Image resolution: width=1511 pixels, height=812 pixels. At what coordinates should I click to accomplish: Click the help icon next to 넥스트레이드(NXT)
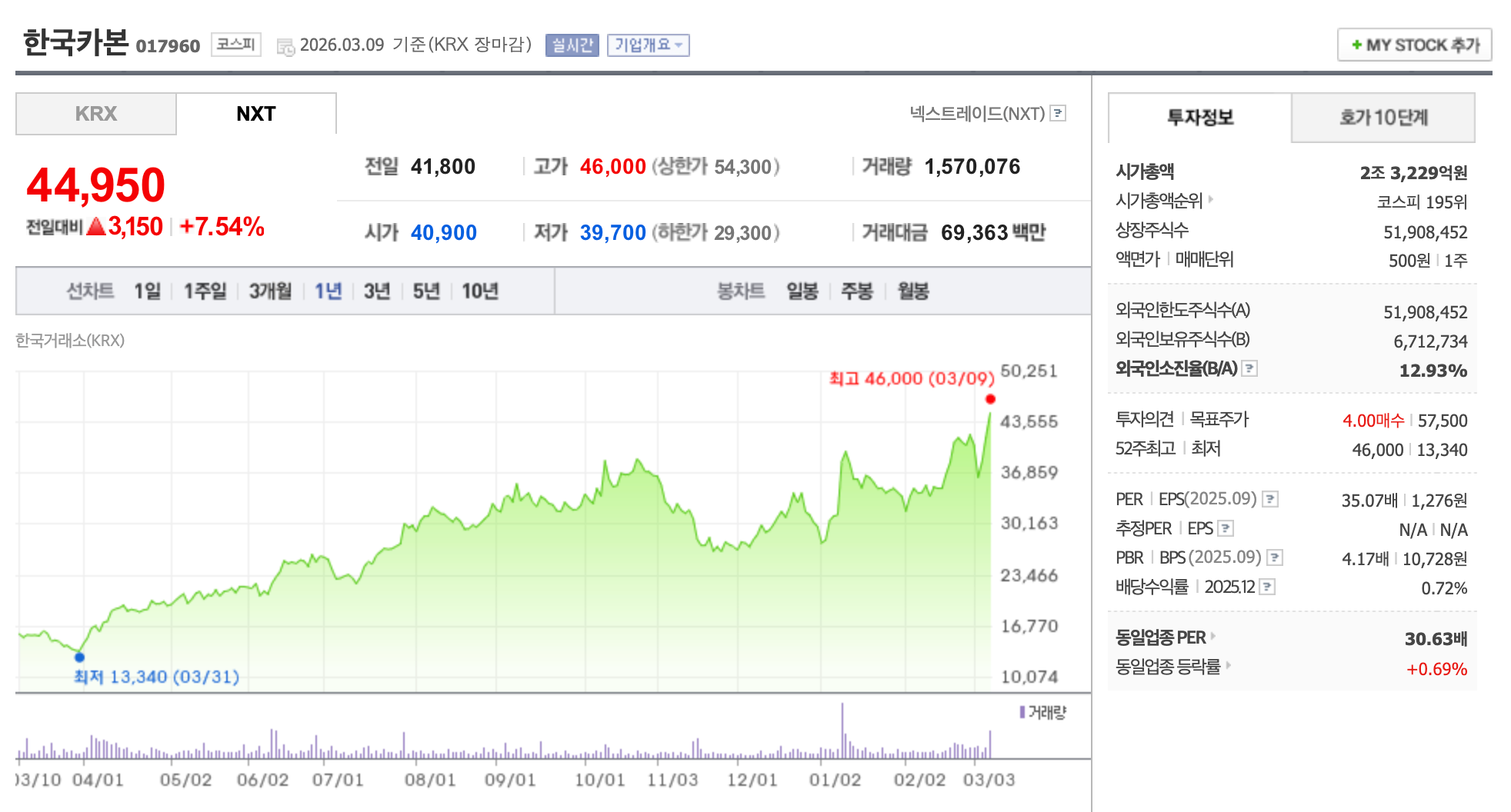coord(1059,113)
